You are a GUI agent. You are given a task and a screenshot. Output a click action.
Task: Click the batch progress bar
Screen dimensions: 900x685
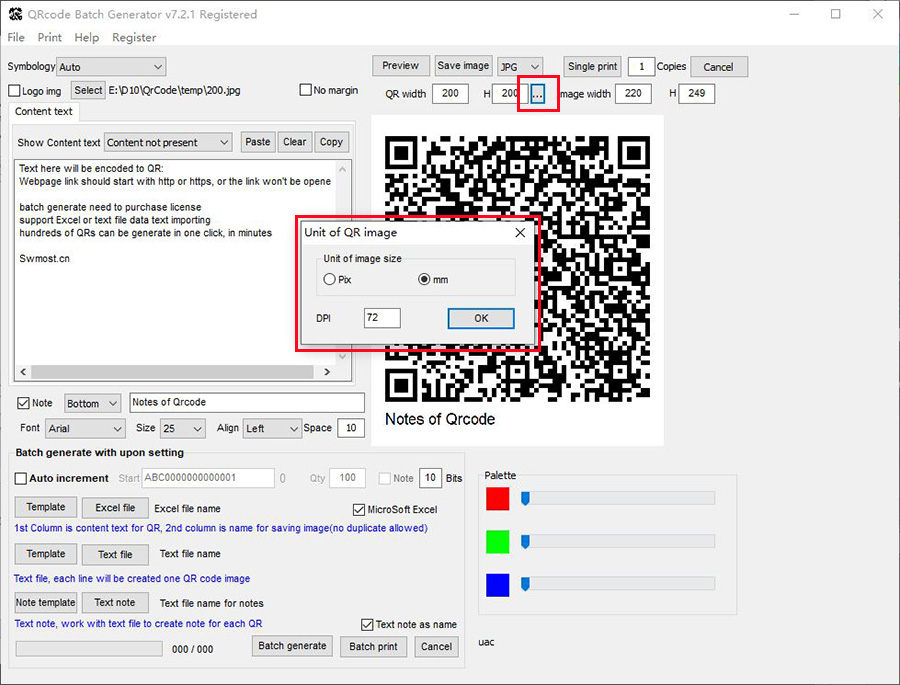89,649
